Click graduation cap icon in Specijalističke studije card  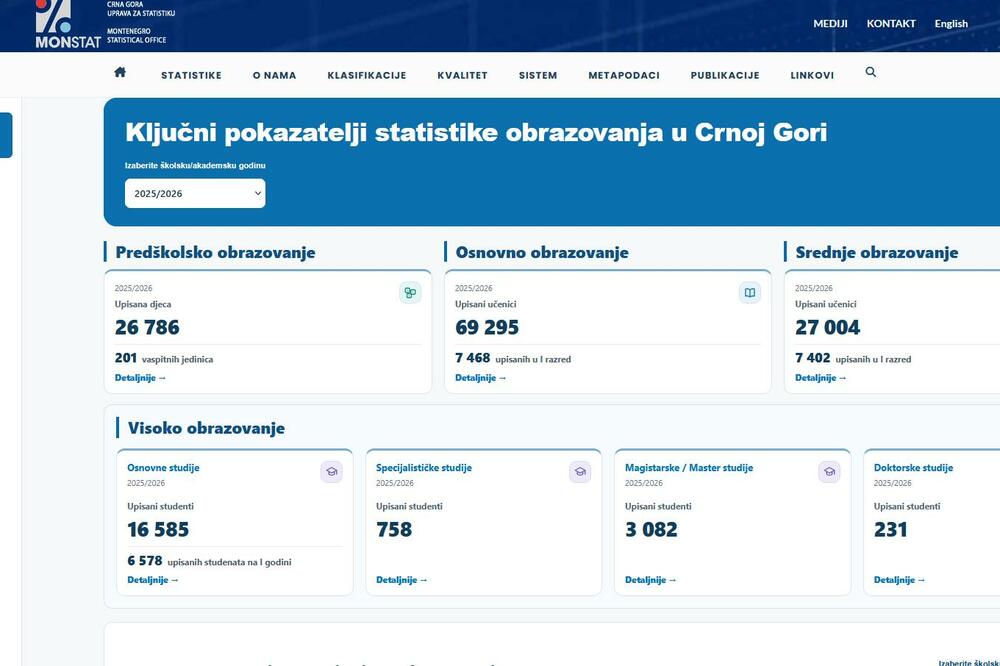point(580,472)
